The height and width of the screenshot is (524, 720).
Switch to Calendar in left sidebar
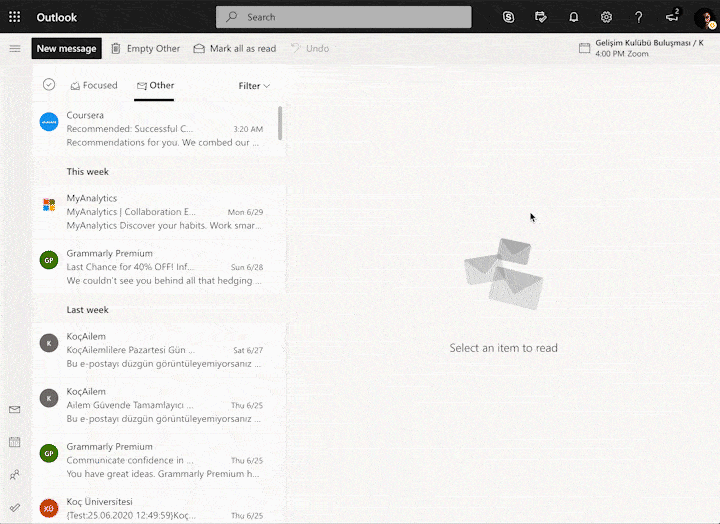(x=14, y=442)
